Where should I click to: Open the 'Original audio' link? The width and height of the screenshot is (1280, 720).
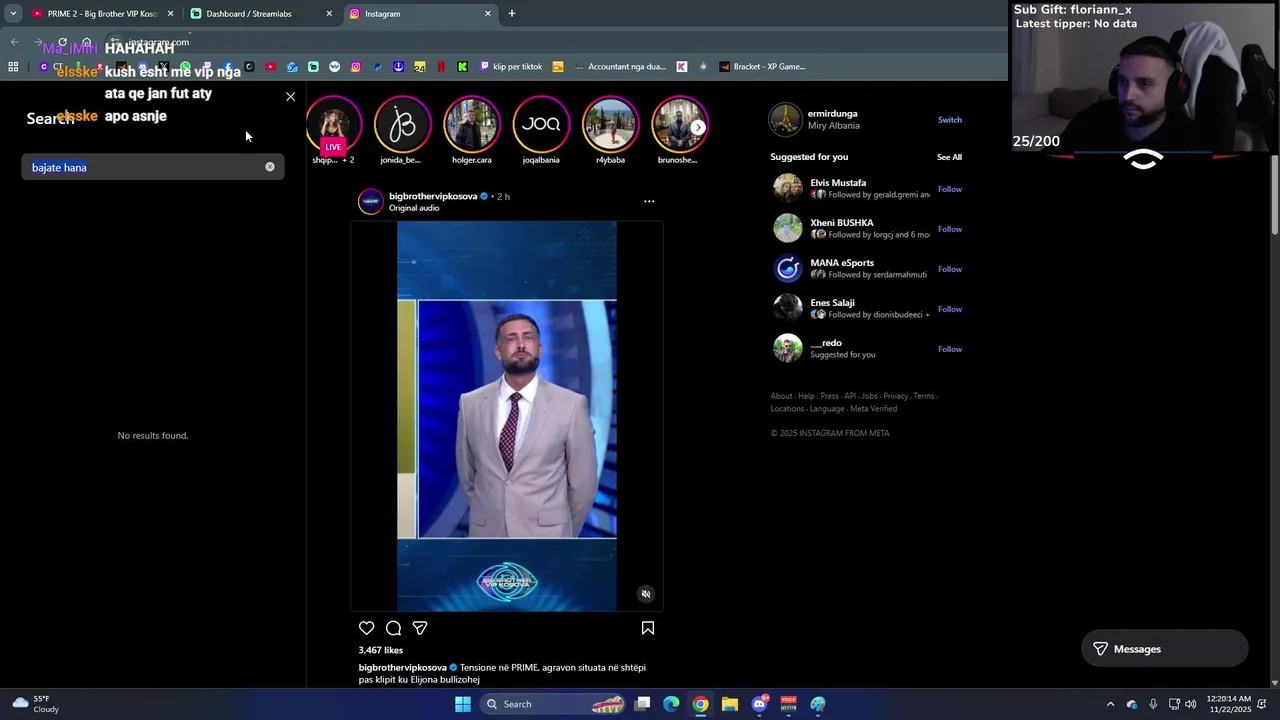(x=414, y=208)
